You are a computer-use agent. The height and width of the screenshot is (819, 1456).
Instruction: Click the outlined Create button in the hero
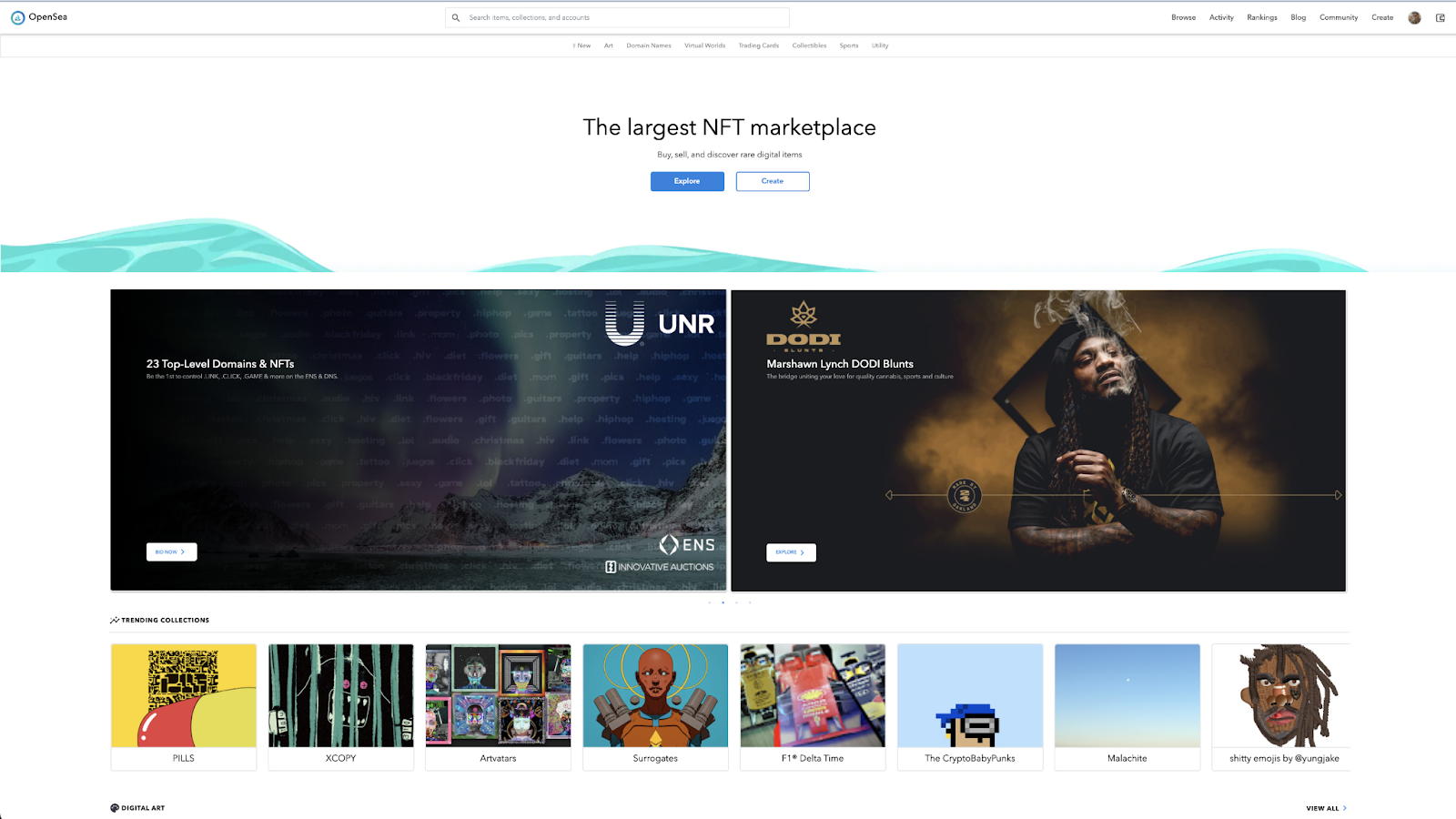(773, 181)
